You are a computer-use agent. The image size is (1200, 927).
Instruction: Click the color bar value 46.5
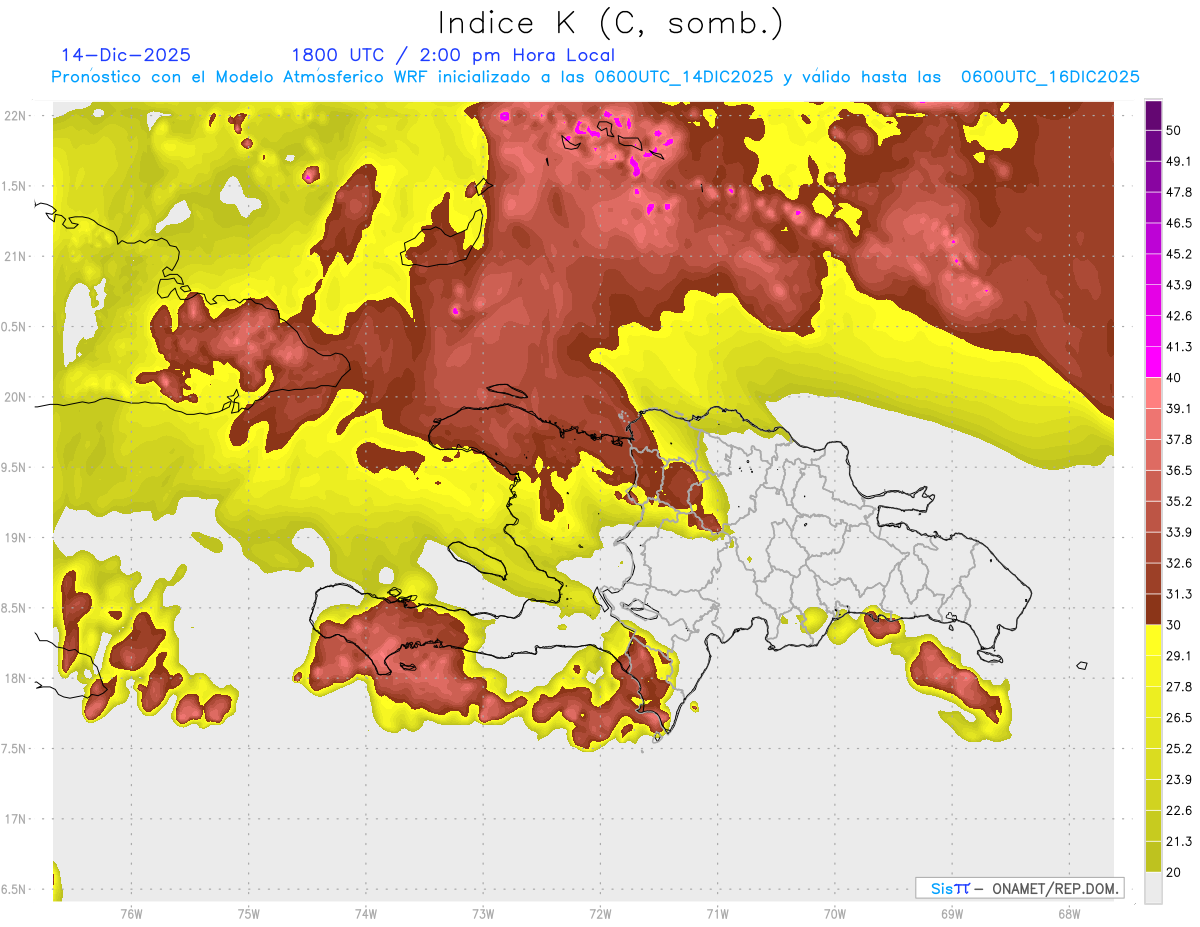coord(1179,223)
